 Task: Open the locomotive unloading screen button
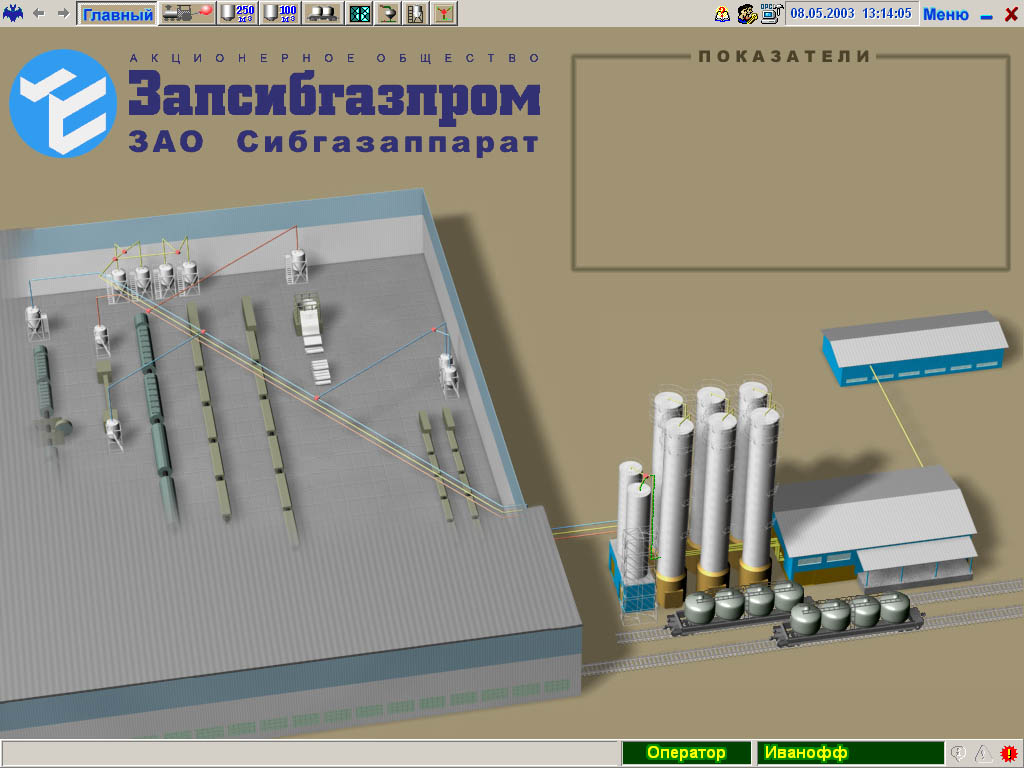pos(187,13)
